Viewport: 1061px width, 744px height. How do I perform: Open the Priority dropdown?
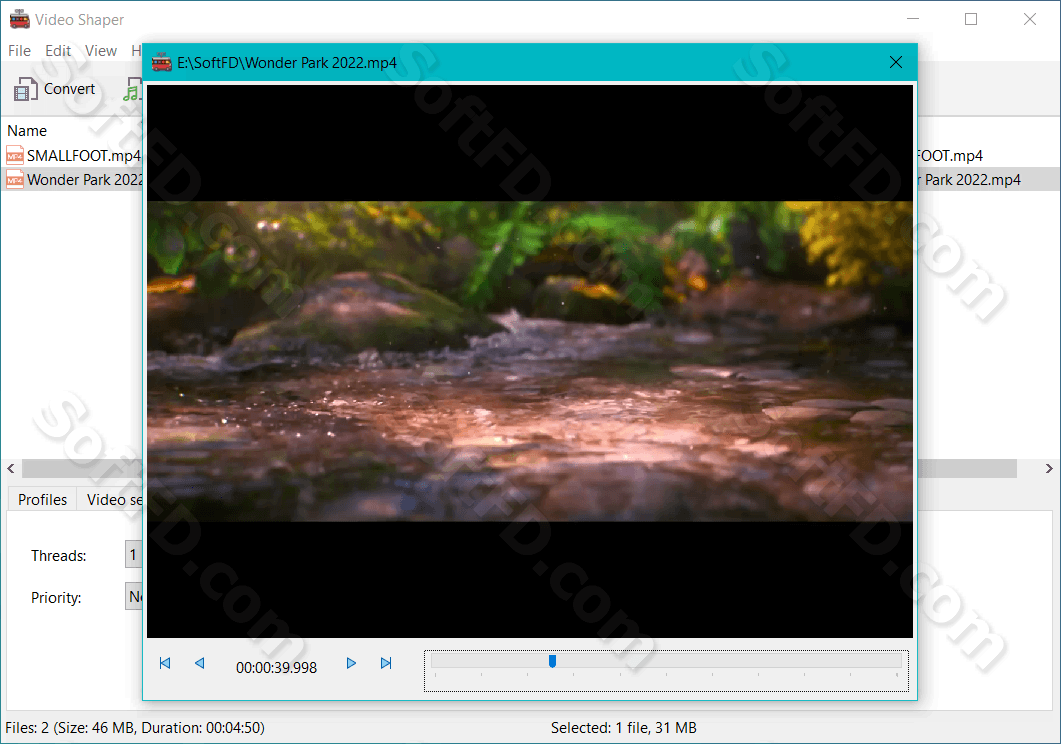point(133,597)
